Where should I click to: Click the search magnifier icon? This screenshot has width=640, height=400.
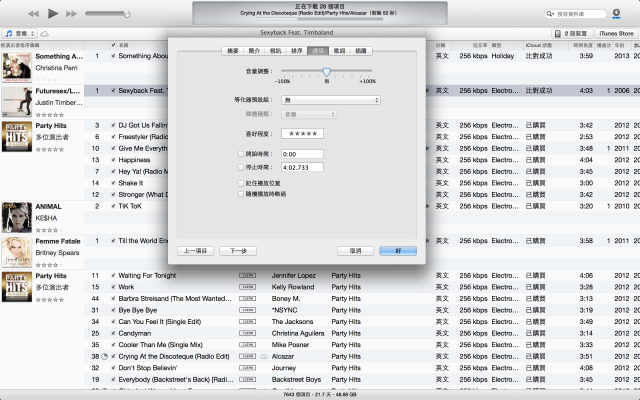tap(550, 14)
